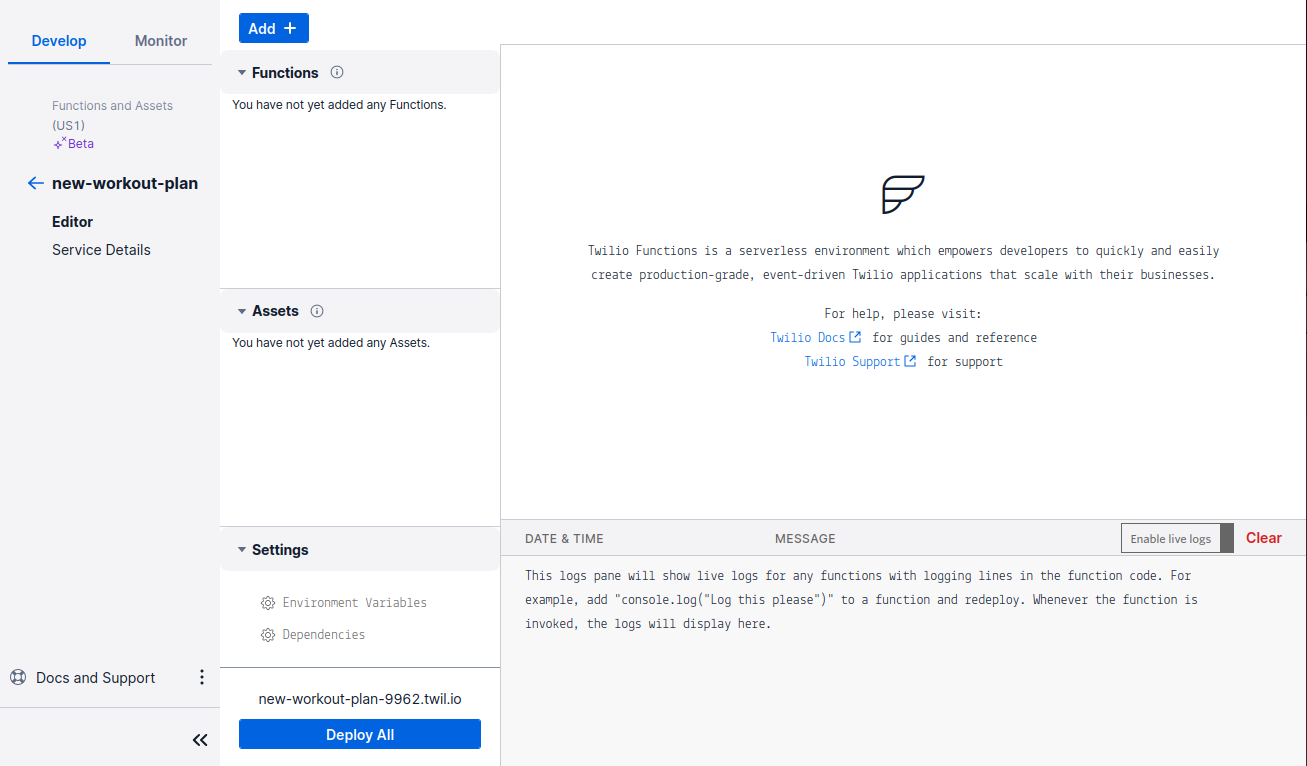Click 'You have not yet added any Assets.' text
This screenshot has width=1307, height=766.
tap(331, 342)
